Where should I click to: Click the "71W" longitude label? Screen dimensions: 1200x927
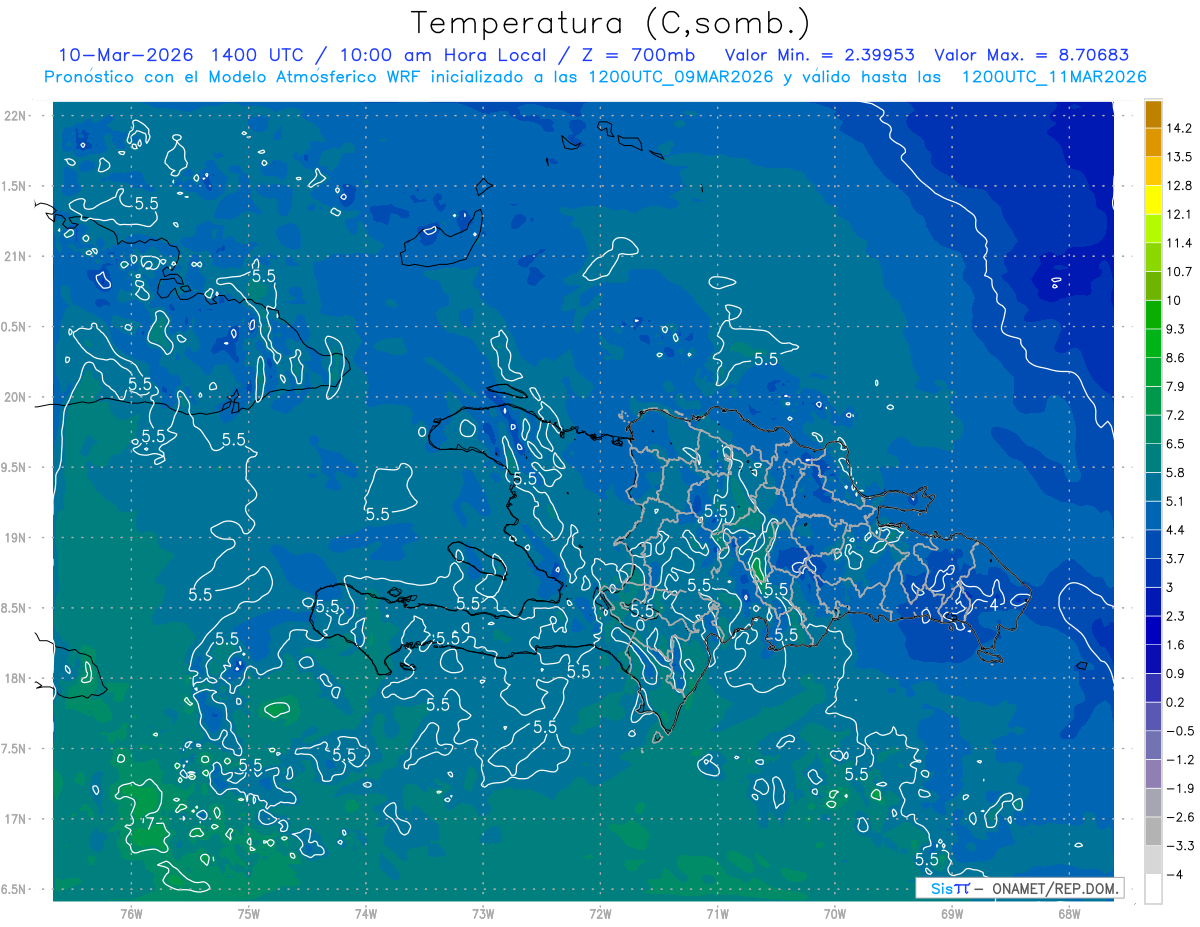[717, 914]
